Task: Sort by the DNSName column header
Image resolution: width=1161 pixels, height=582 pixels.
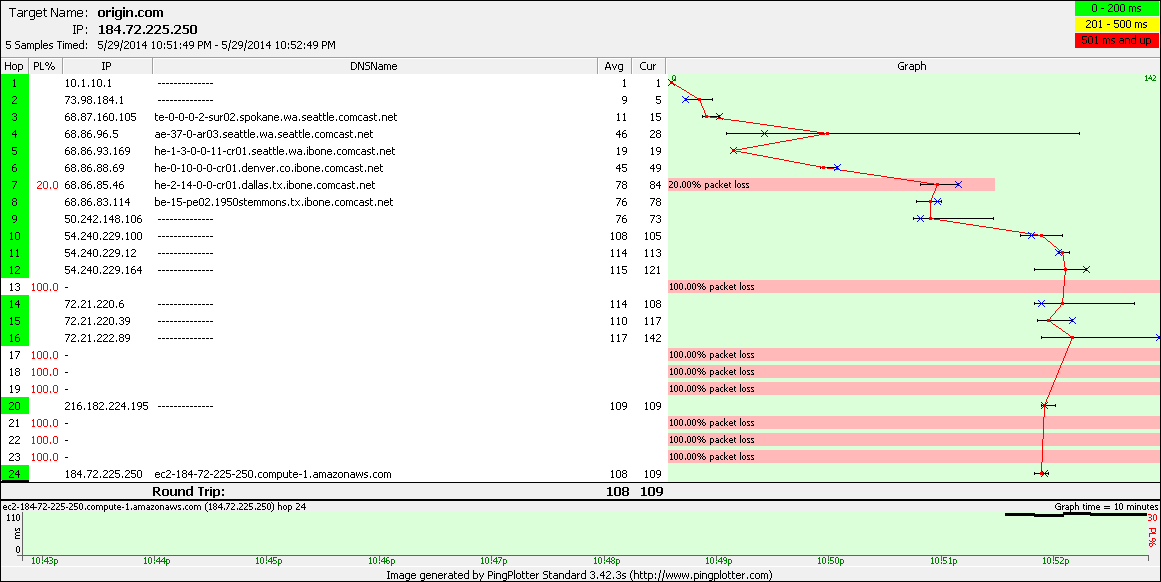Action: tap(375, 66)
